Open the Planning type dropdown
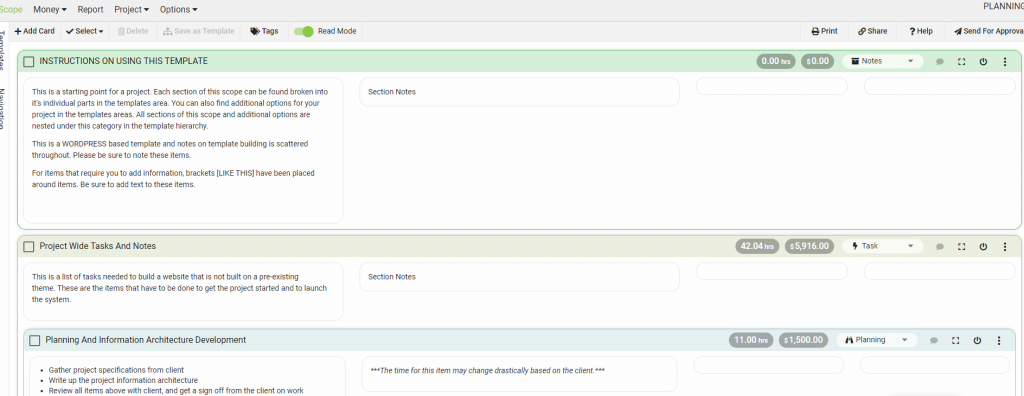Viewport: 1024px width, 396px height. point(876,340)
